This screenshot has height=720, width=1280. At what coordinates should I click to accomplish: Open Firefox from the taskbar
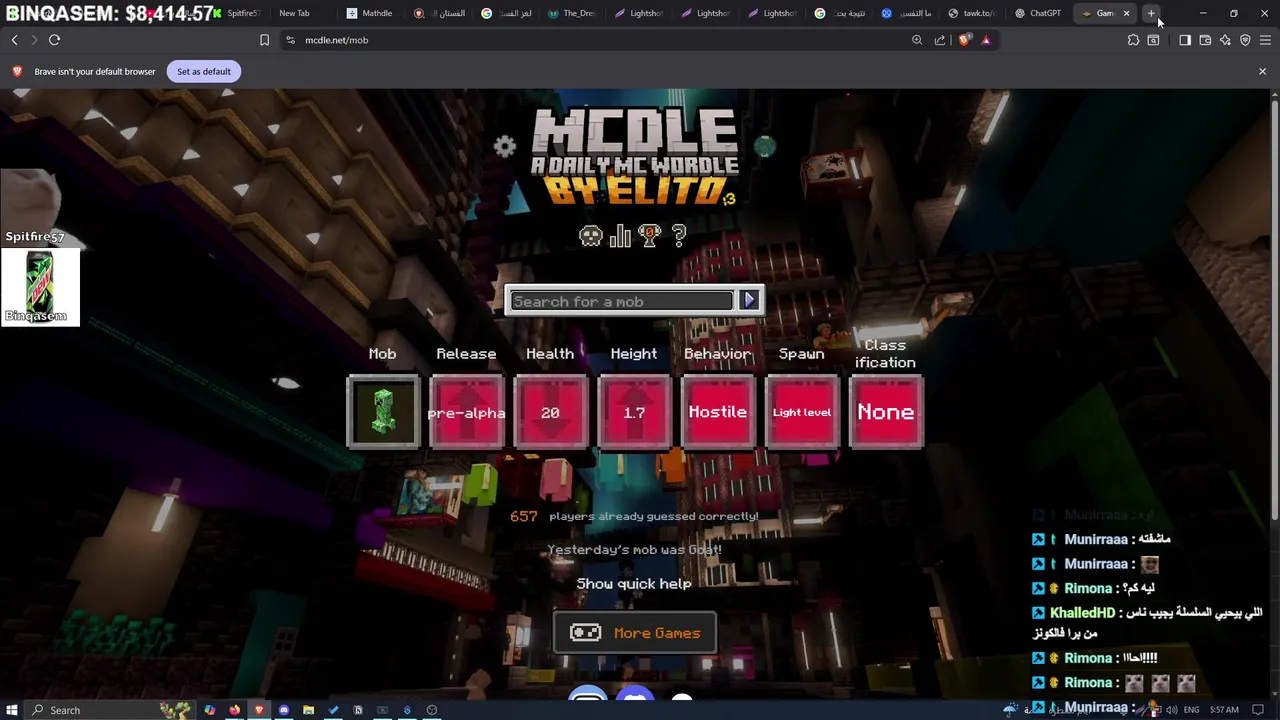234,710
